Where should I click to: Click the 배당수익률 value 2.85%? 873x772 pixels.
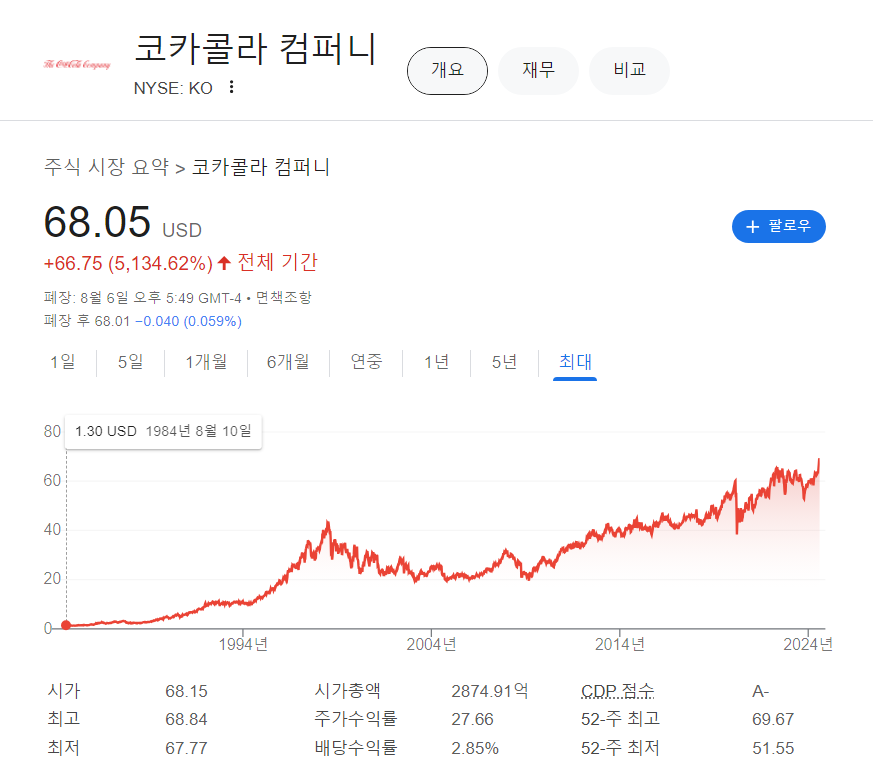[x=475, y=748]
